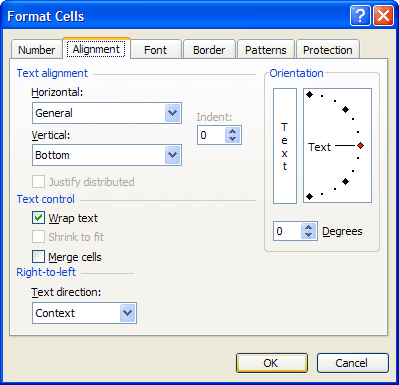Open the Protection tab
The image size is (399, 385).
[x=328, y=50]
